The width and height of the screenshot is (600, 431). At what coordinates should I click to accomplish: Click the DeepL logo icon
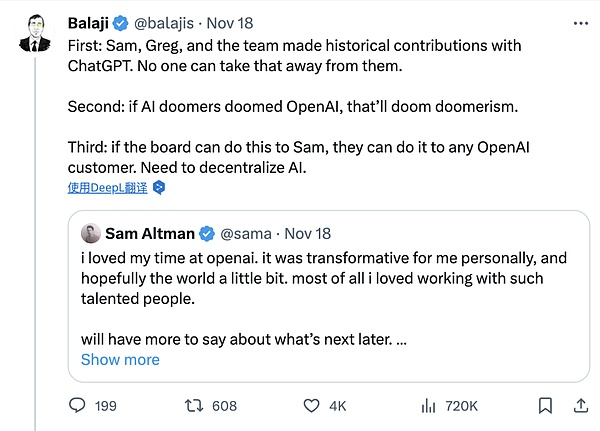click(x=158, y=187)
